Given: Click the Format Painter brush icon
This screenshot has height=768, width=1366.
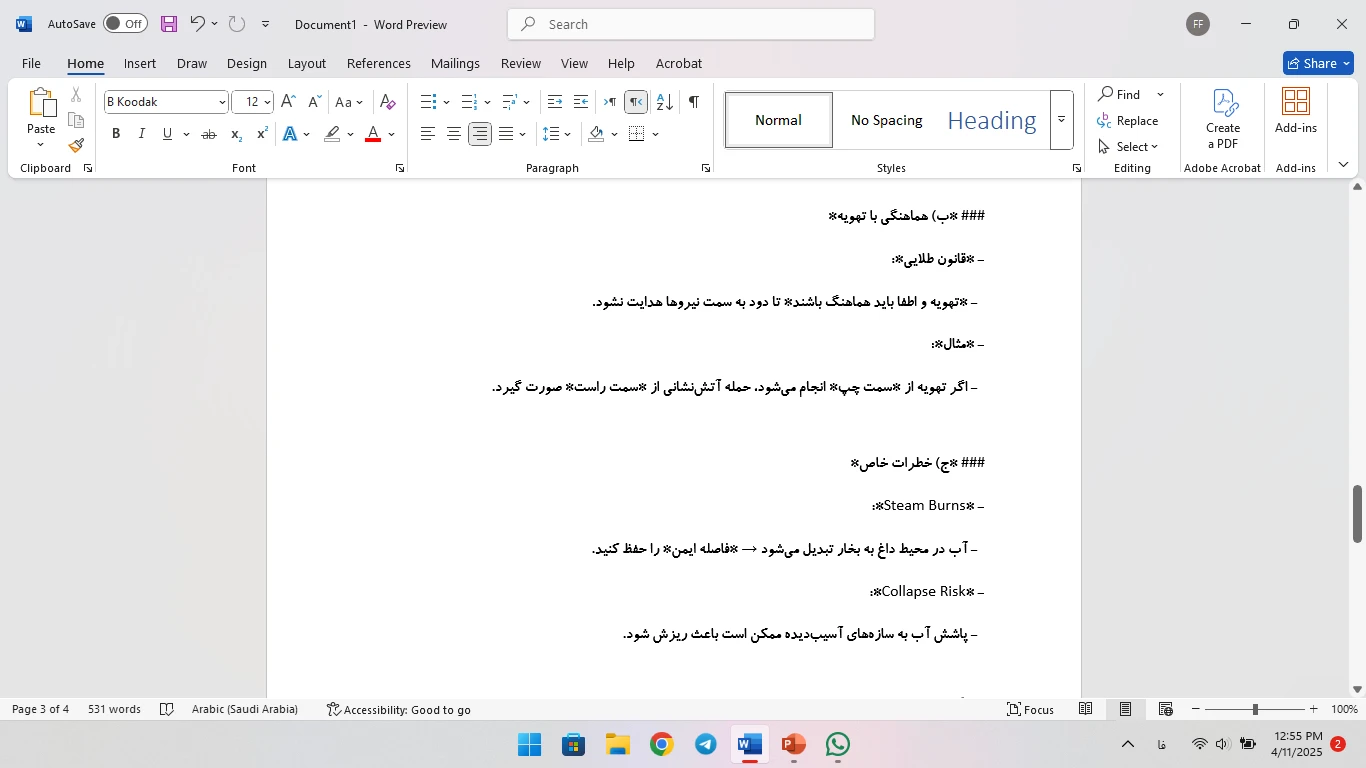Looking at the screenshot, I should coord(76,146).
